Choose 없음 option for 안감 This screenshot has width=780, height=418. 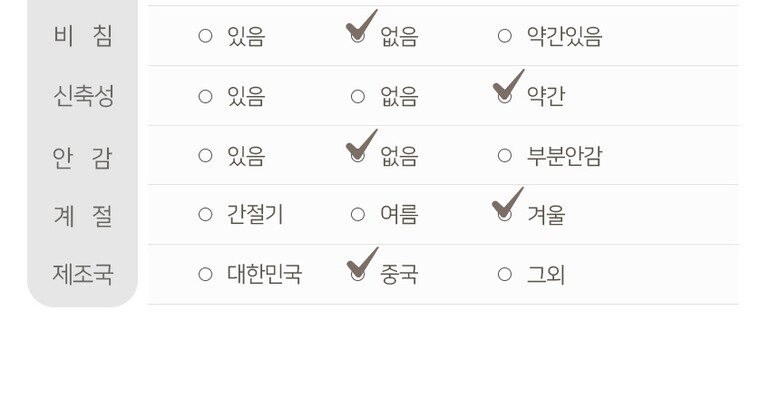coord(357,156)
